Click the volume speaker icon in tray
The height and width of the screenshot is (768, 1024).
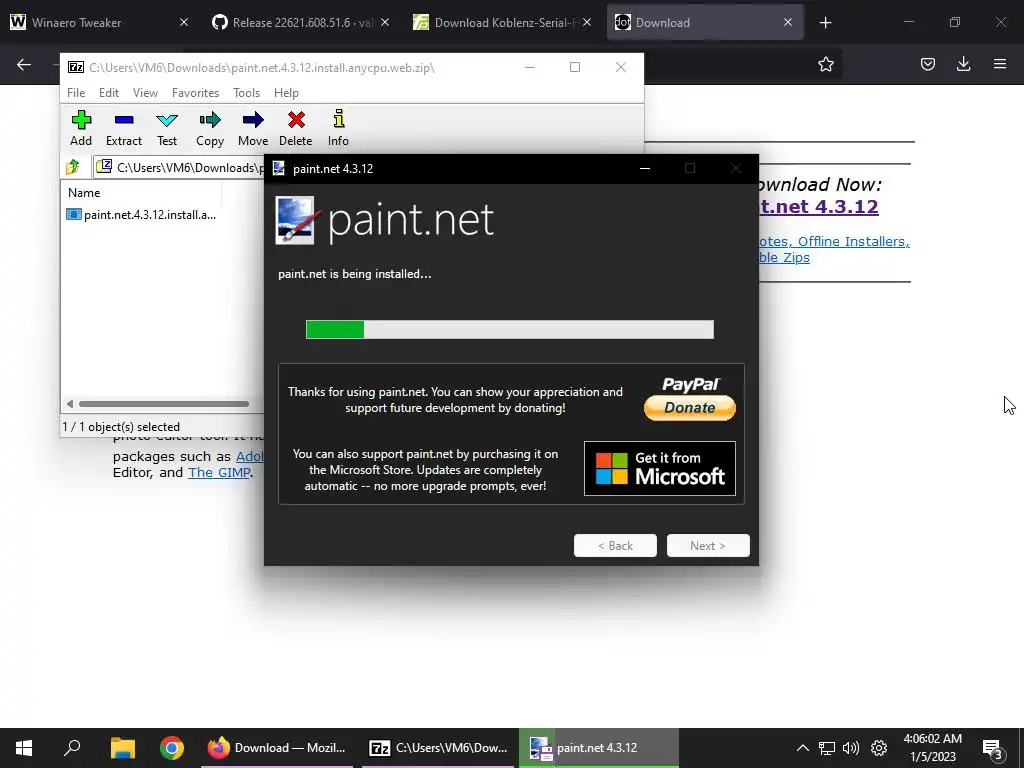(851, 748)
